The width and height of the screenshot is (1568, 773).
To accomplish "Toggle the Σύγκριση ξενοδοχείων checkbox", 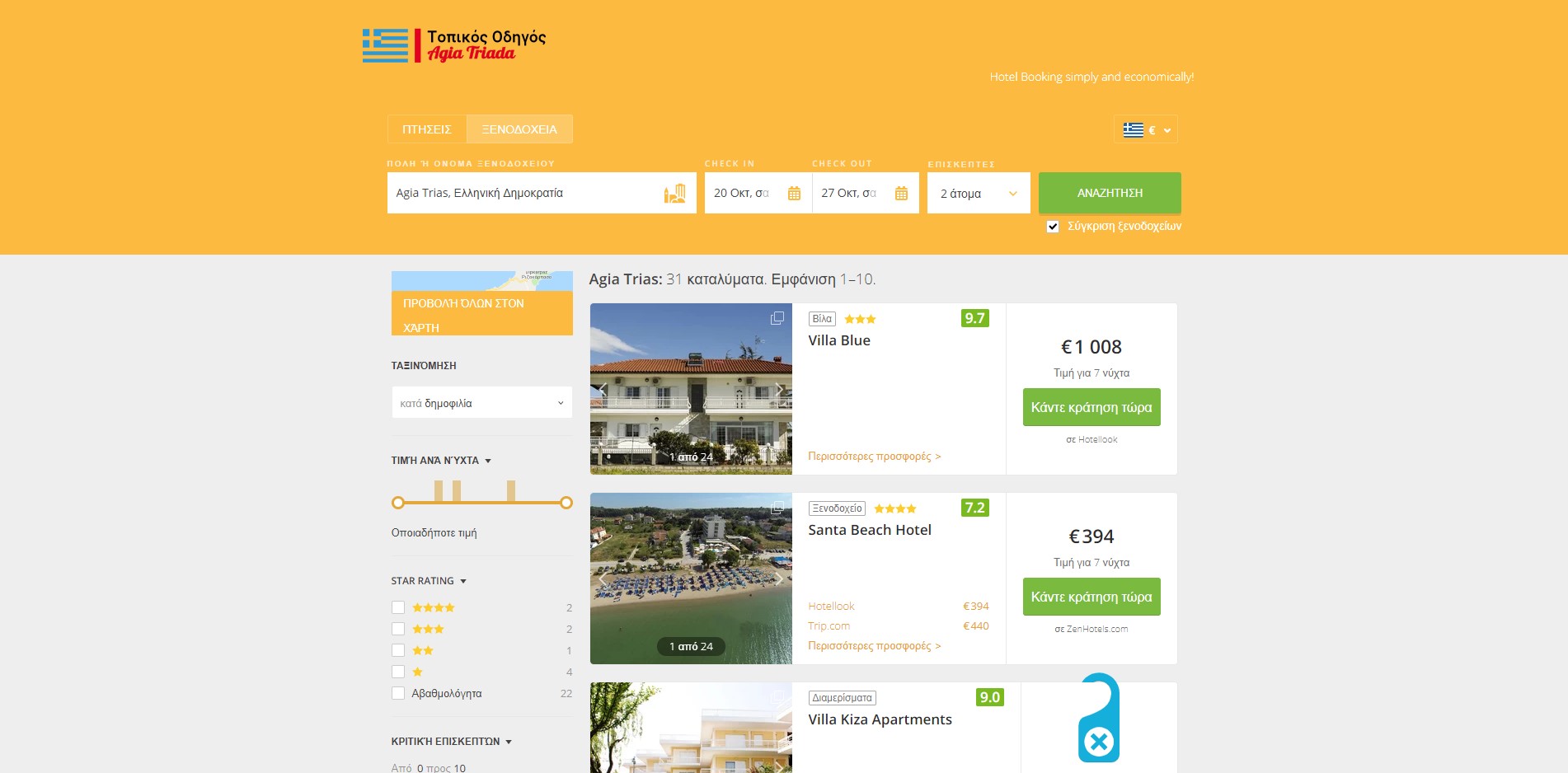I will click(1053, 227).
